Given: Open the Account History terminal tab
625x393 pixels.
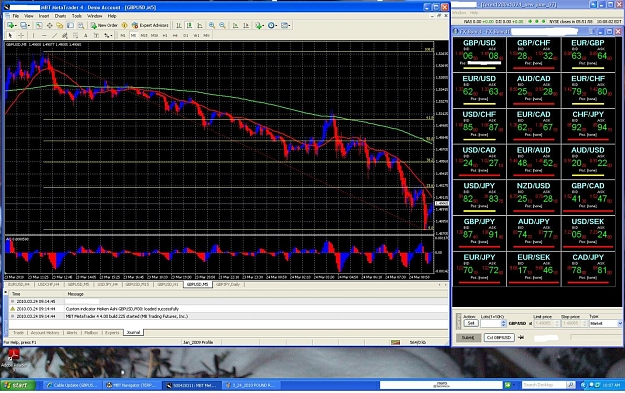Looking at the screenshot, I should pos(45,332).
